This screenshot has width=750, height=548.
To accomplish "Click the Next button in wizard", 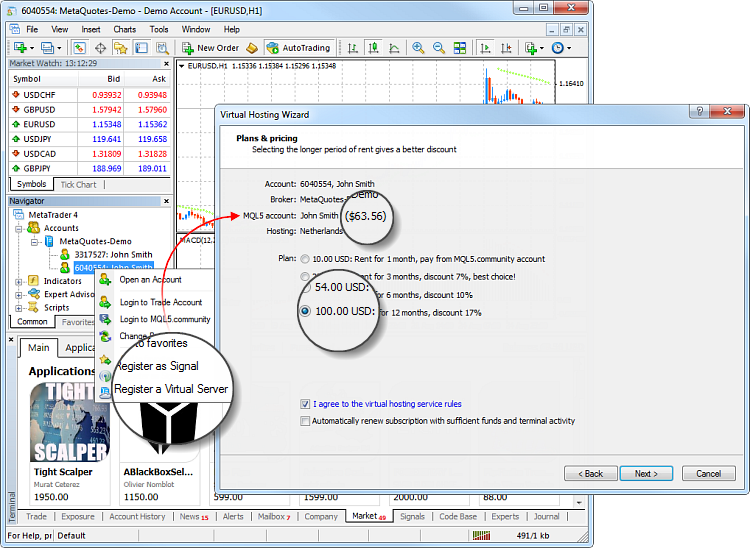I will tap(646, 473).
